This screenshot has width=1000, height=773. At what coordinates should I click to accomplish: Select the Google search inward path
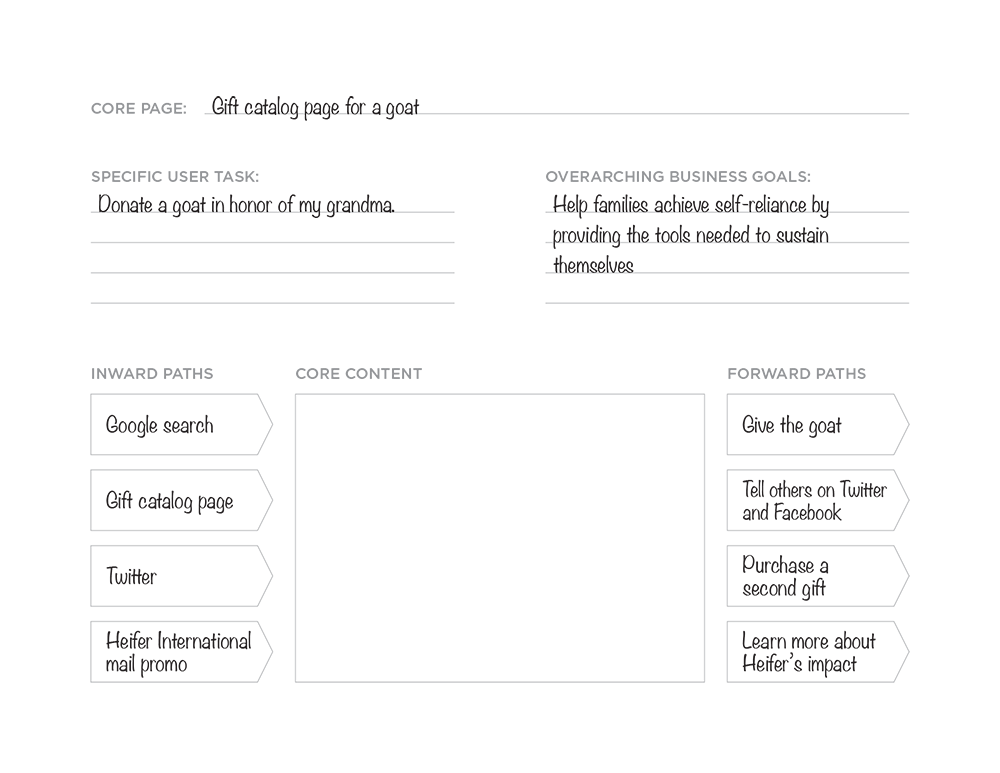(x=182, y=425)
